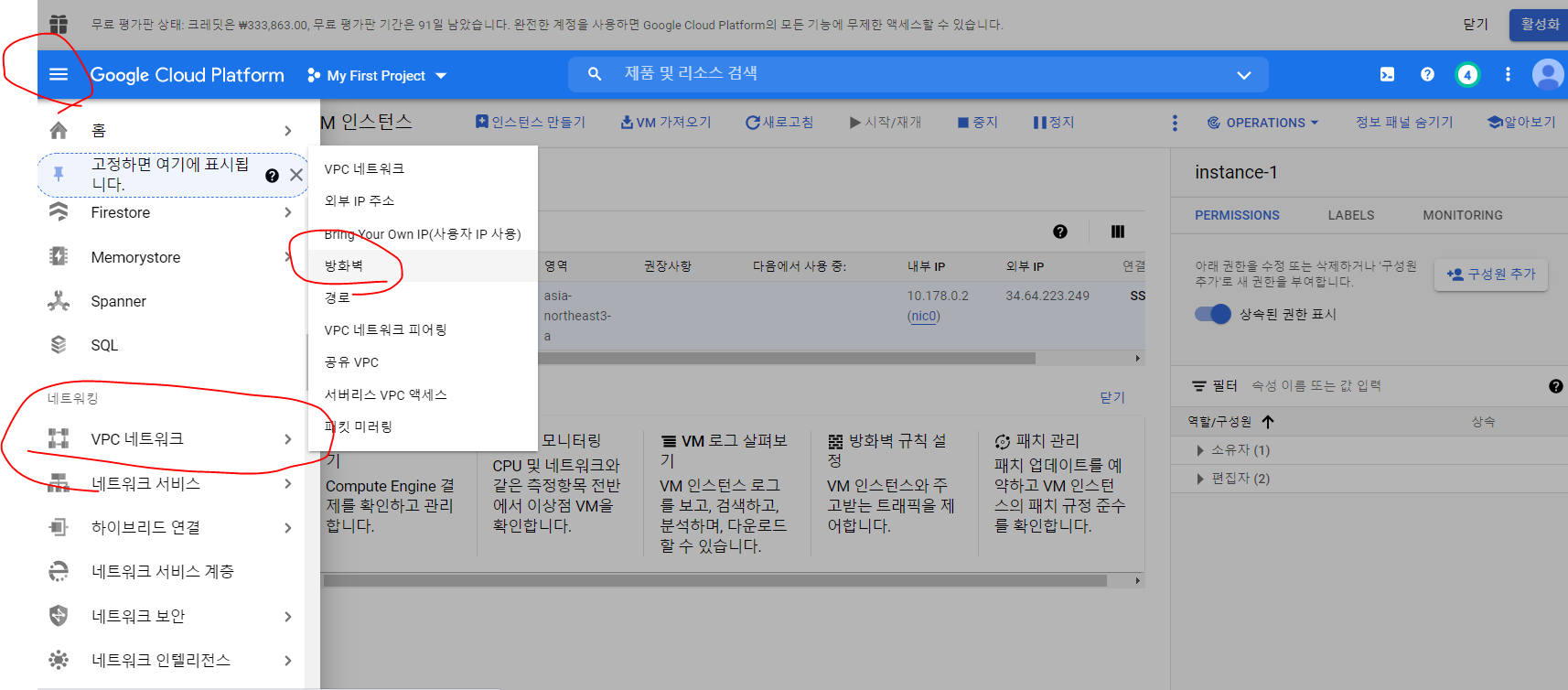Click the 네트워크 보안 shield icon
1568x690 pixels.
[59, 616]
